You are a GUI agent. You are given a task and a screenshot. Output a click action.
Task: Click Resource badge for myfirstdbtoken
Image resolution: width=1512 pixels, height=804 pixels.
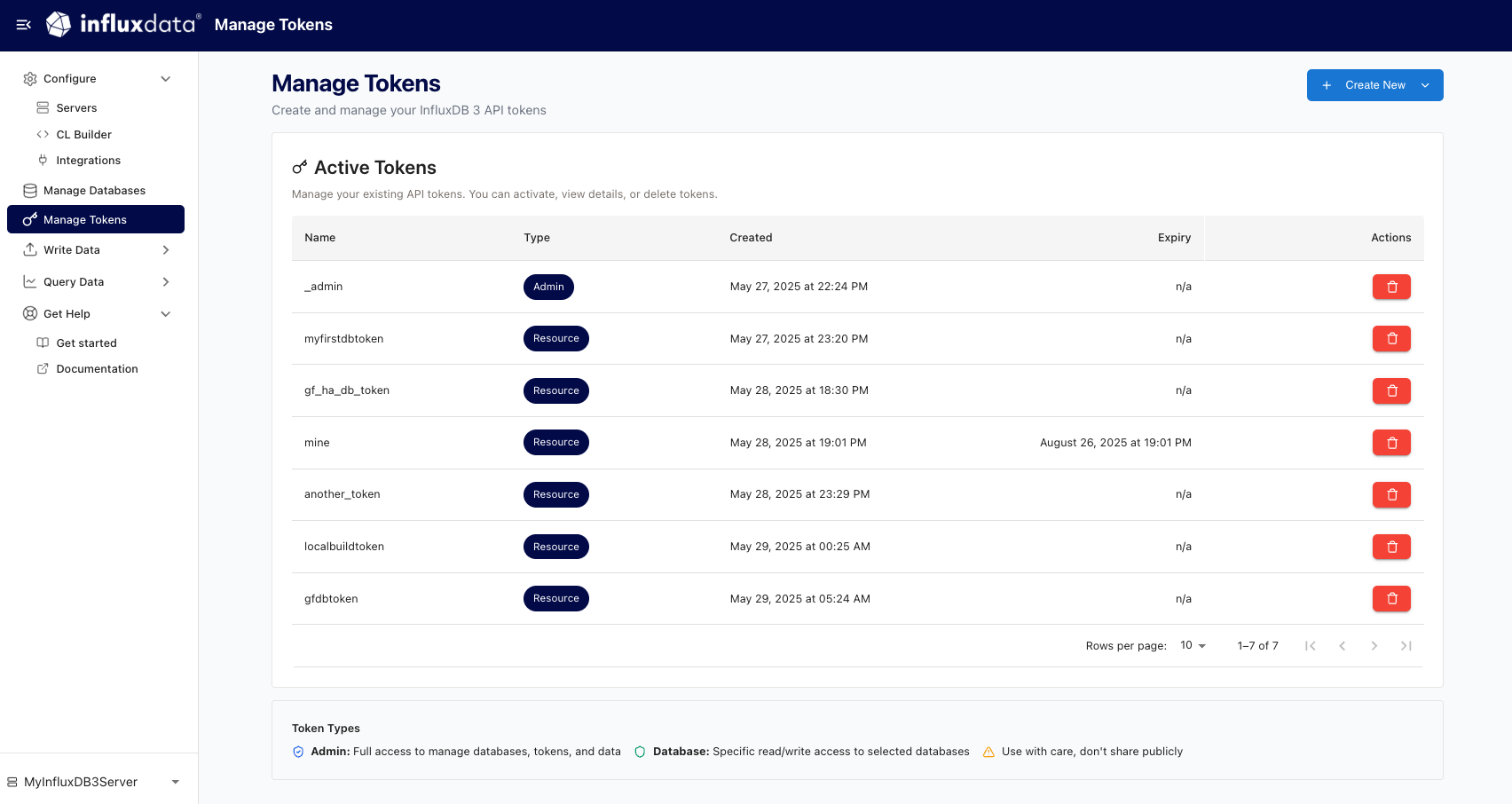tap(556, 339)
